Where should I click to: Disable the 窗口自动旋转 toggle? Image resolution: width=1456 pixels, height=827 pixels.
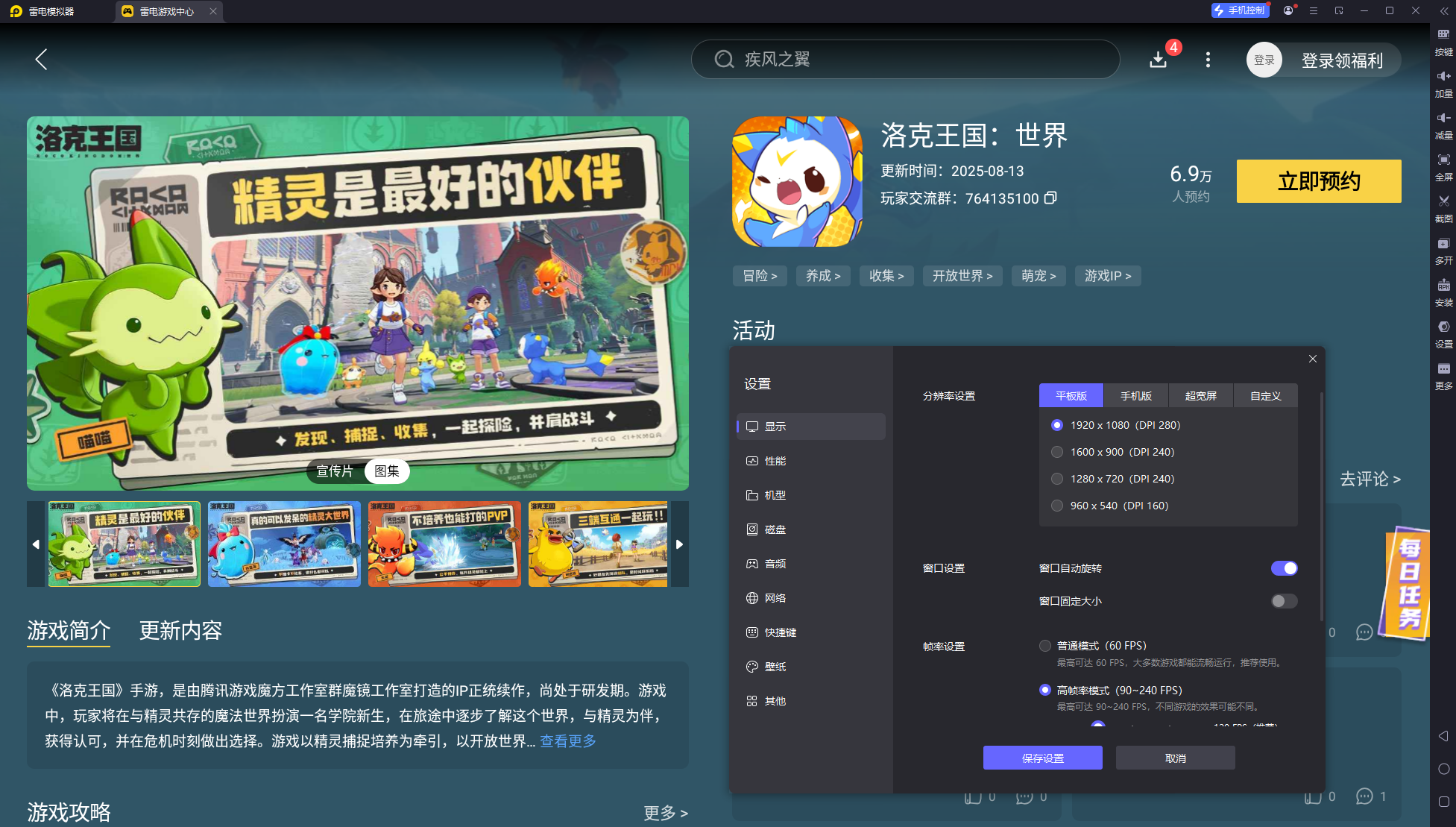point(1284,567)
